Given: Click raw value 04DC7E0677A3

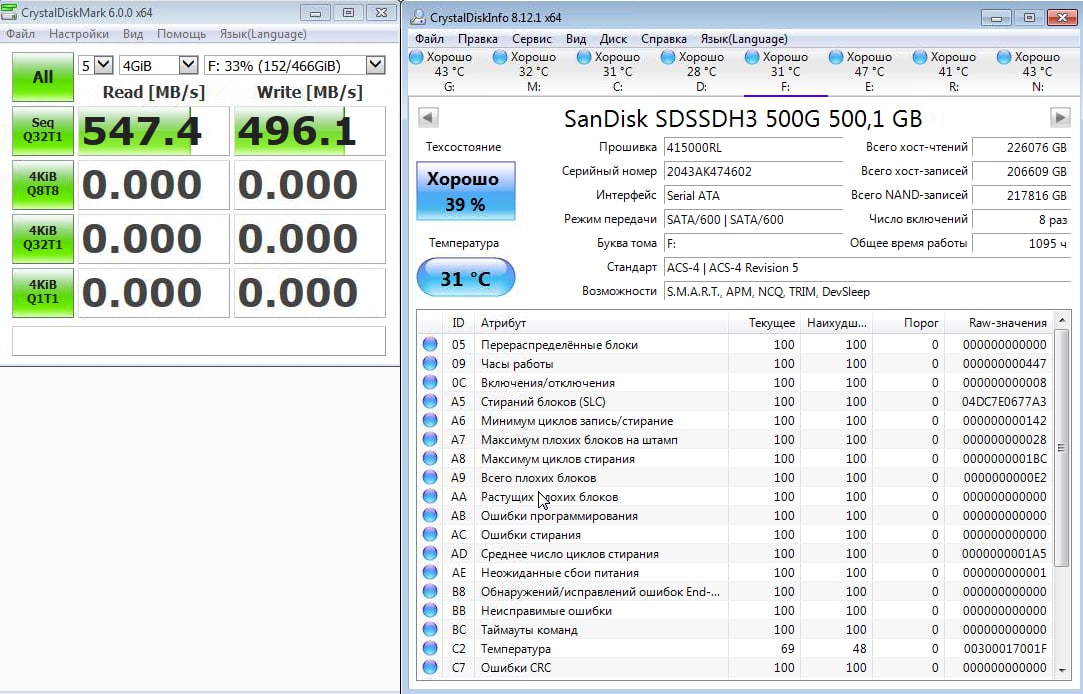Looking at the screenshot, I should coord(1004,401).
